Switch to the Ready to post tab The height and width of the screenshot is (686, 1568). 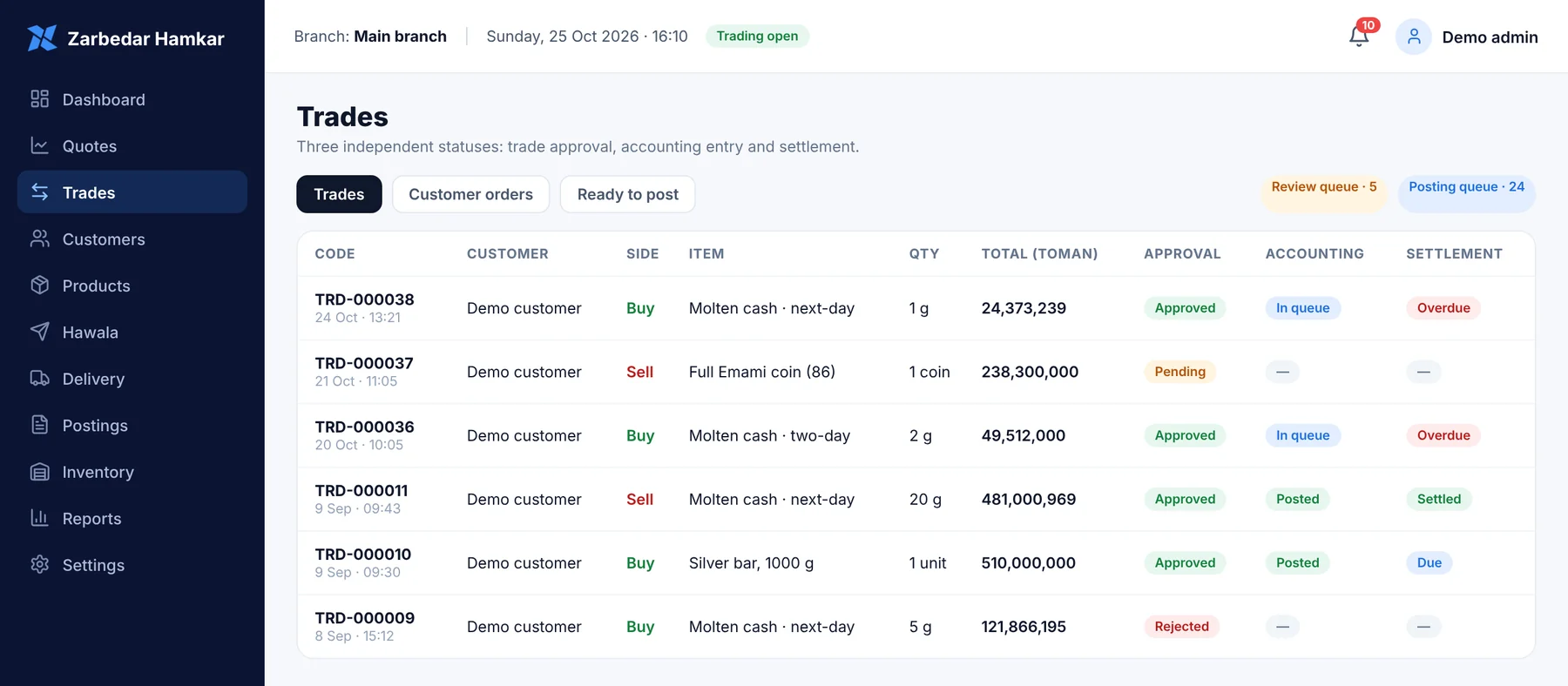627,194
